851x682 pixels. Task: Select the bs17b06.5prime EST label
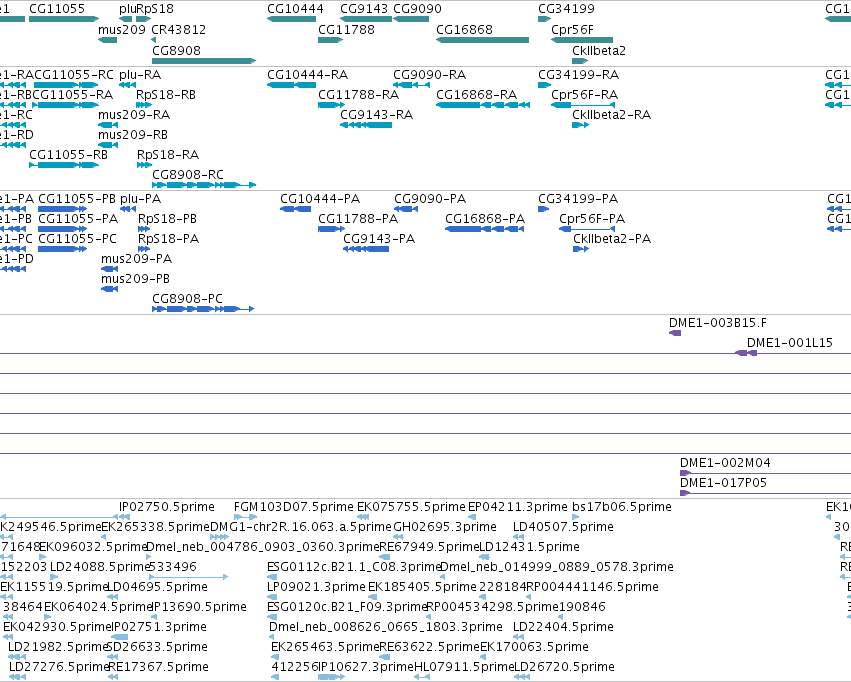(622, 507)
